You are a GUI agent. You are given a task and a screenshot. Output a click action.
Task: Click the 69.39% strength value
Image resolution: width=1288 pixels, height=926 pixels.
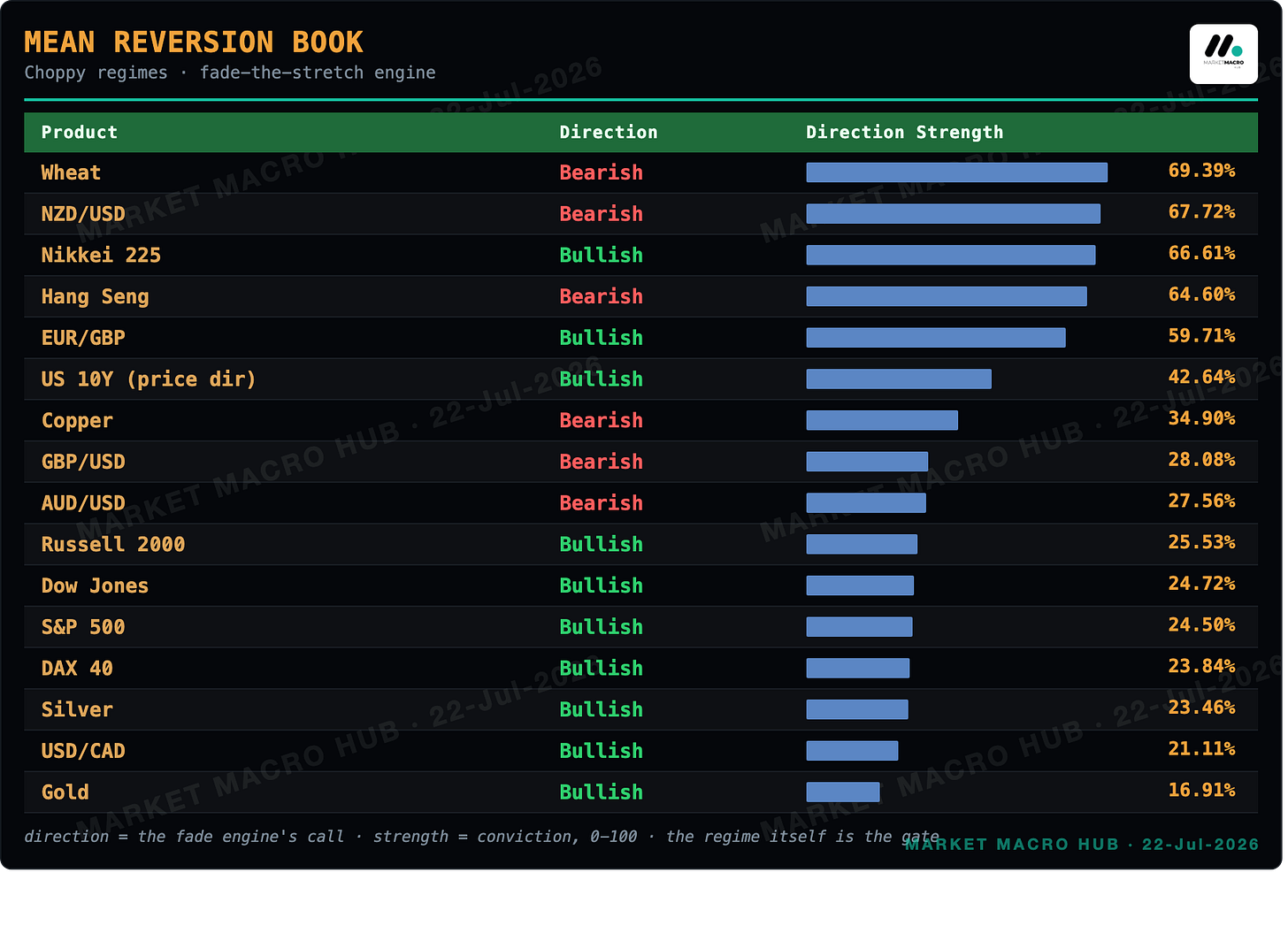pos(1201,171)
